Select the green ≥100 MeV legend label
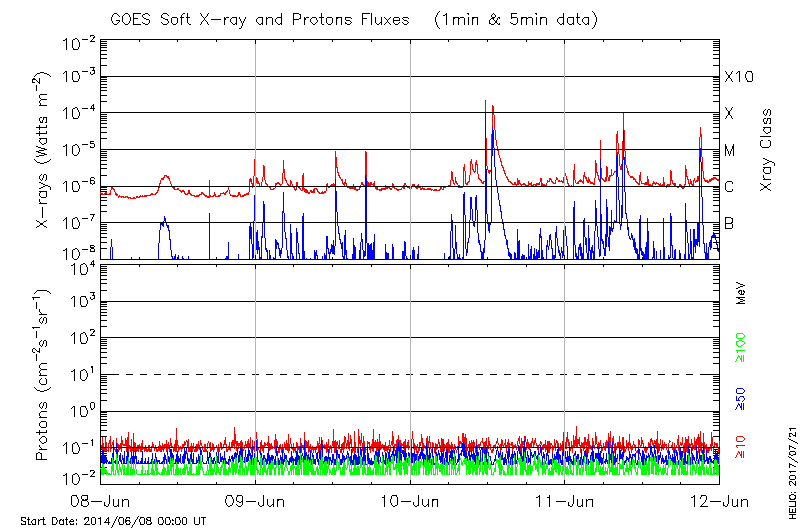800x530 pixels. click(742, 343)
